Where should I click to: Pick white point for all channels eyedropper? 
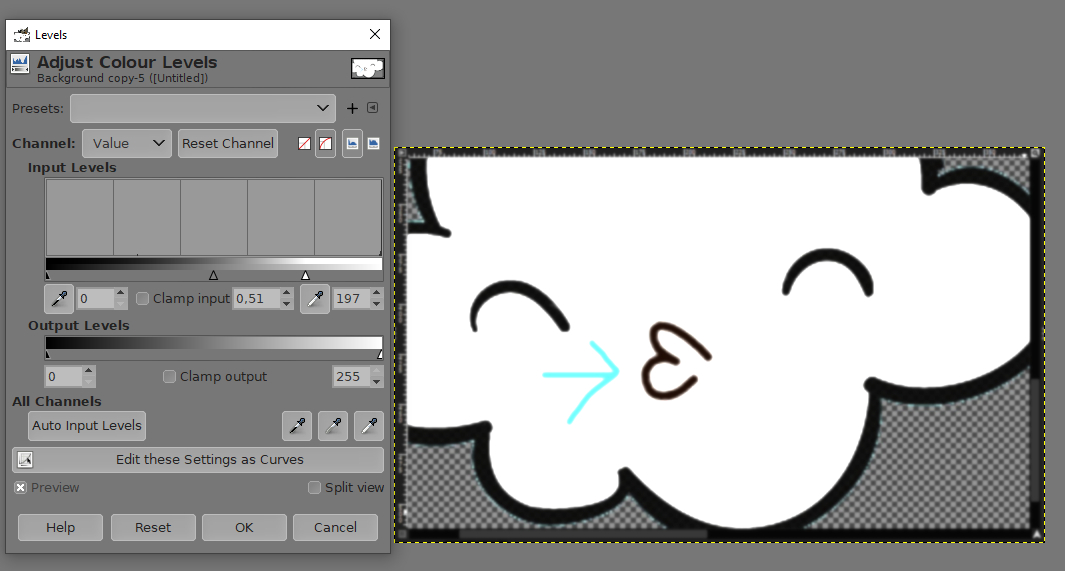pos(369,426)
